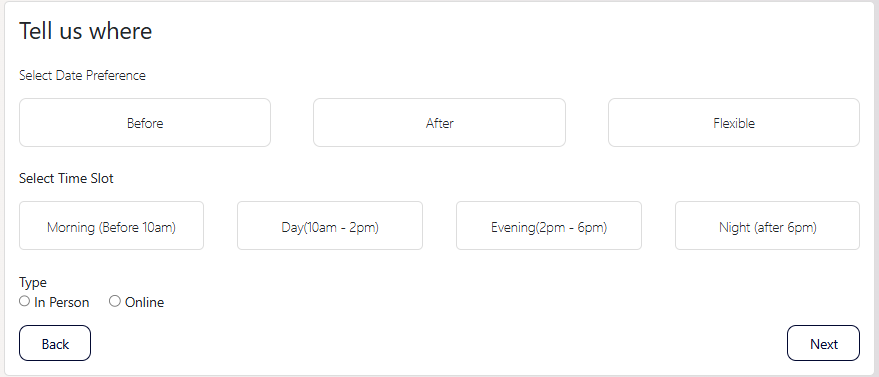Click the Select Time Slot label

tap(66, 179)
